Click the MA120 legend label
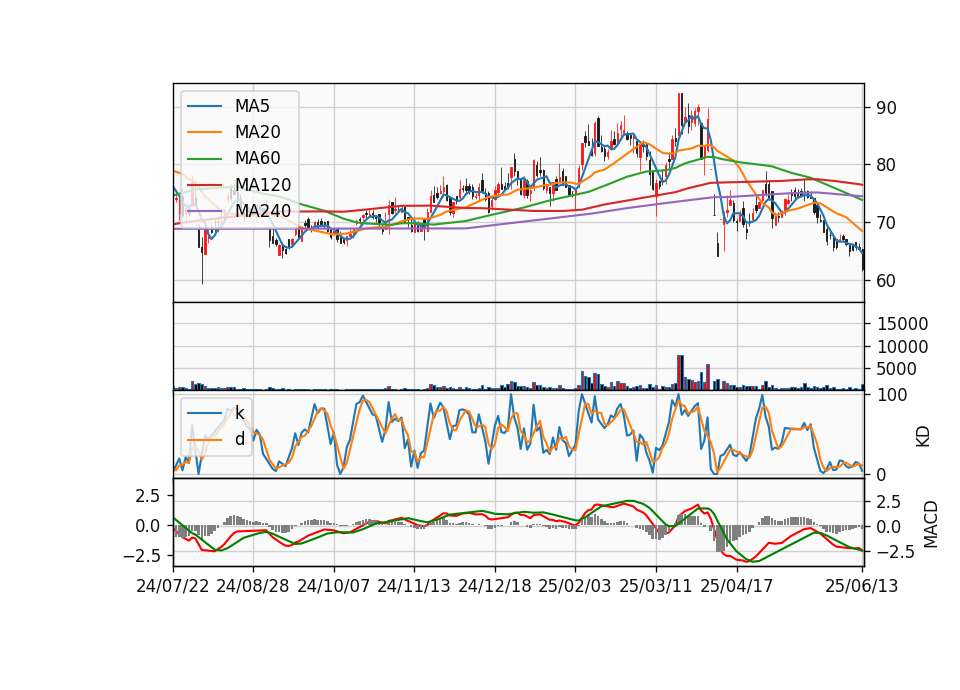 pyautogui.click(x=263, y=185)
